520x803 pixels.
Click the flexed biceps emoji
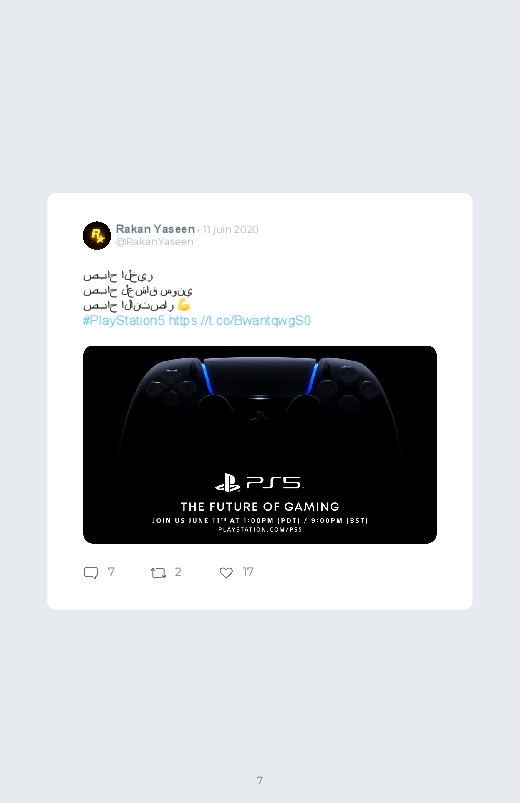pos(183,305)
